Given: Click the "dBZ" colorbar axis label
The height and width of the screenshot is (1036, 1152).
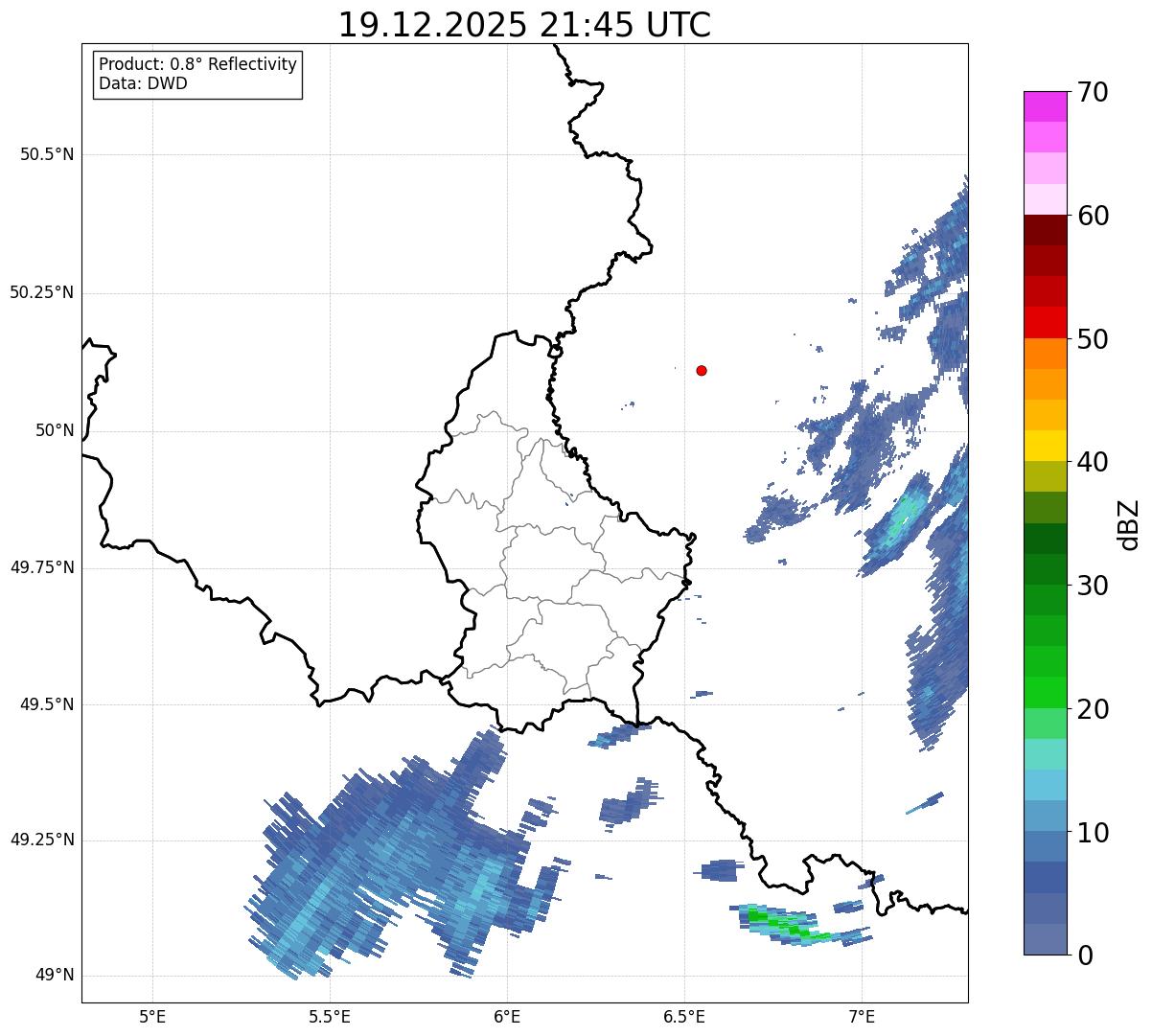Looking at the screenshot, I should click(1129, 523).
